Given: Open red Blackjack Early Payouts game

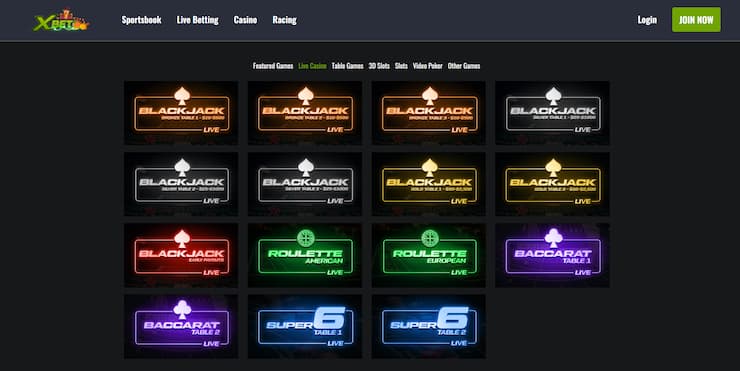Looking at the screenshot, I should point(181,255).
